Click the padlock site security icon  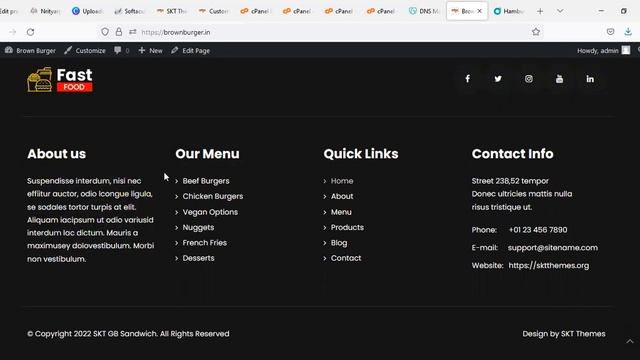pyautogui.click(x=119, y=32)
